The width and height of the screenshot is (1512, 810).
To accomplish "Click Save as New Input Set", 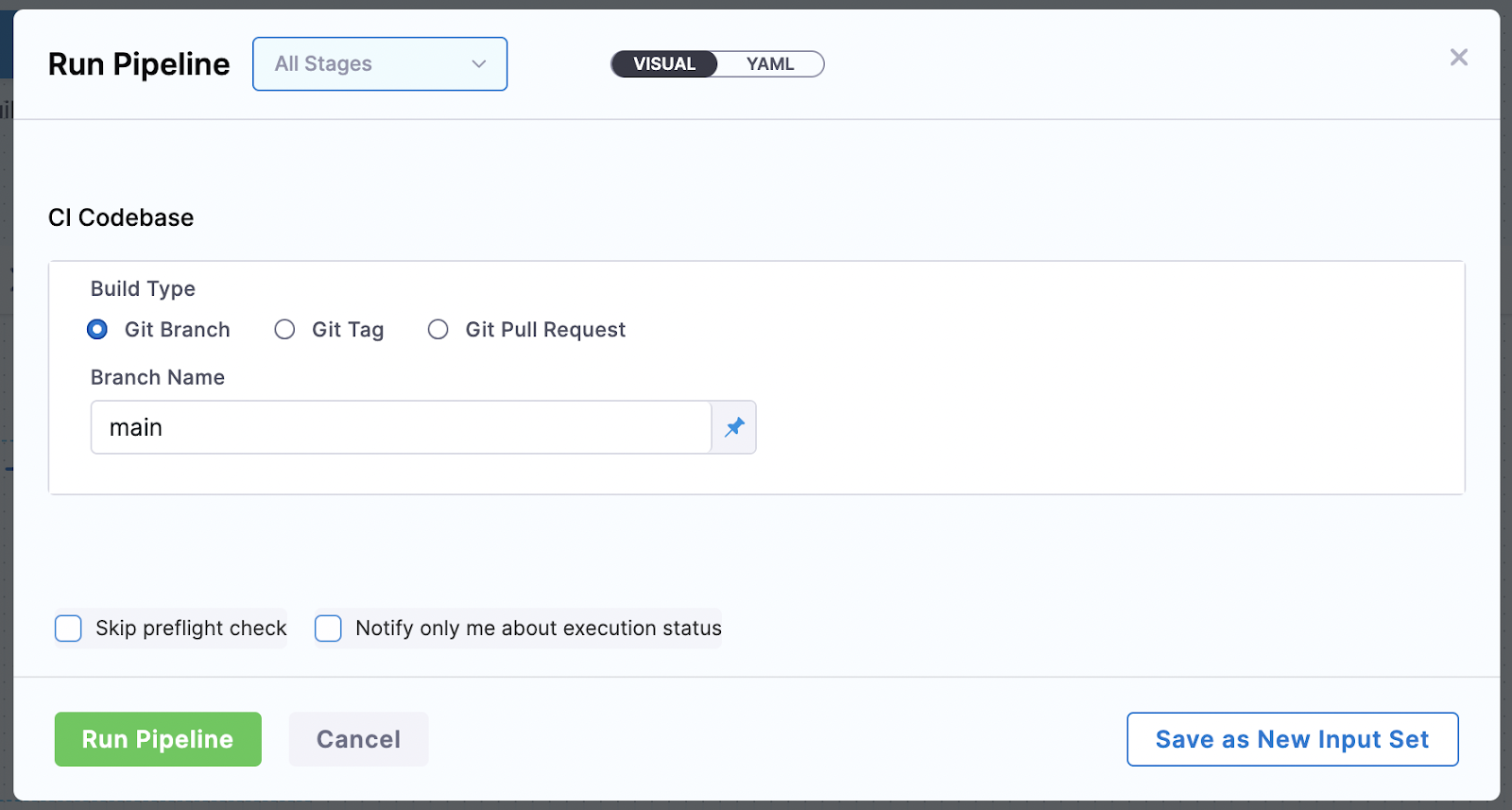I will coord(1292,739).
